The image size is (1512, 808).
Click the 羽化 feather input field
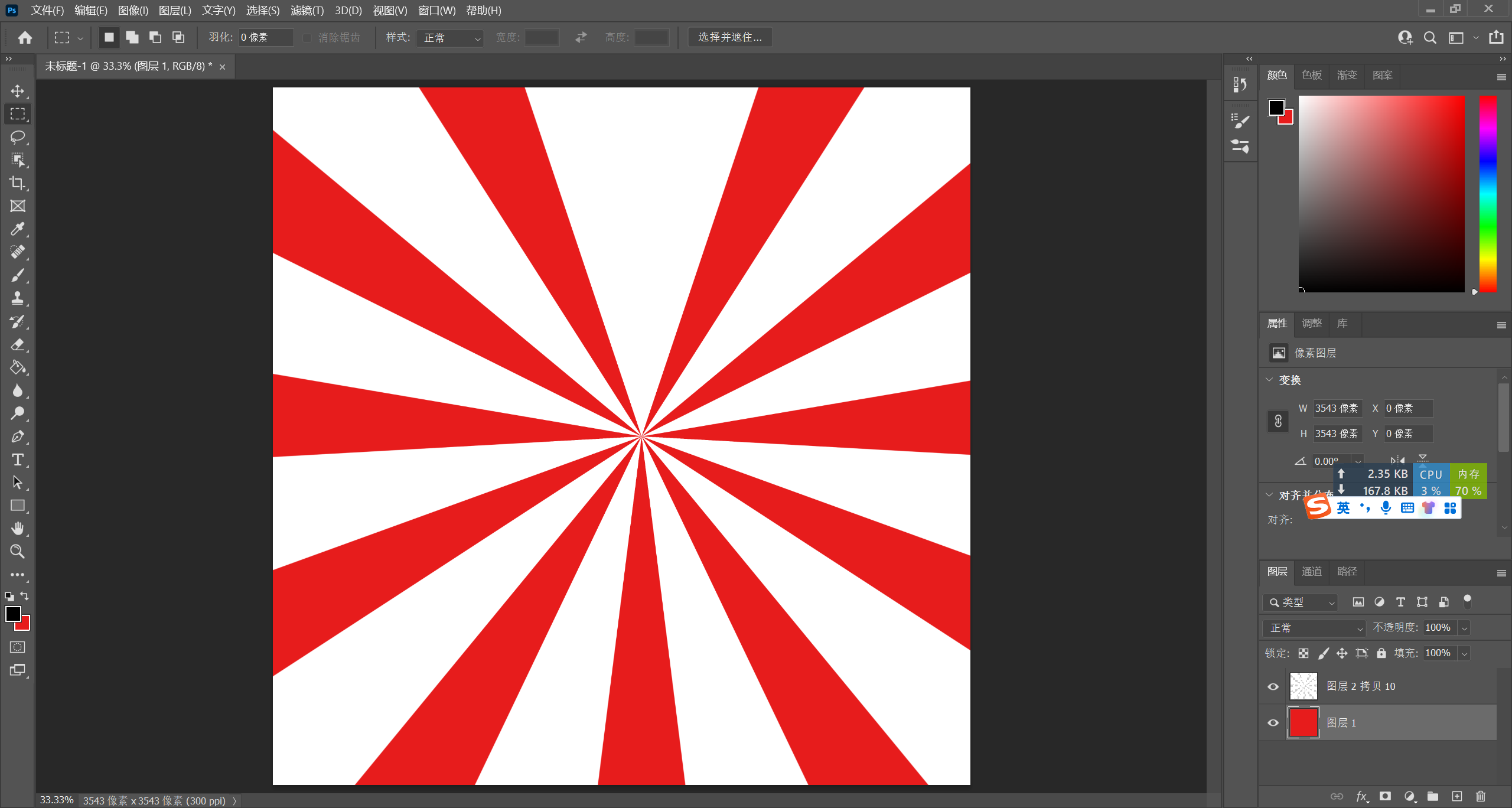coord(265,38)
